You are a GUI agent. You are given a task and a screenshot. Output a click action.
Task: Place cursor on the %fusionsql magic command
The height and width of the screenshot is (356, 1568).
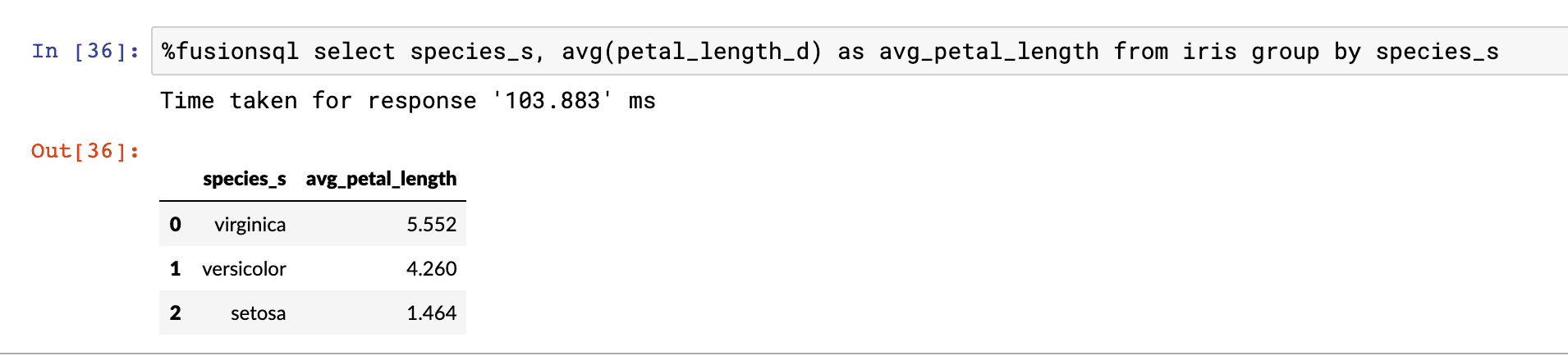pyautogui.click(x=230, y=52)
